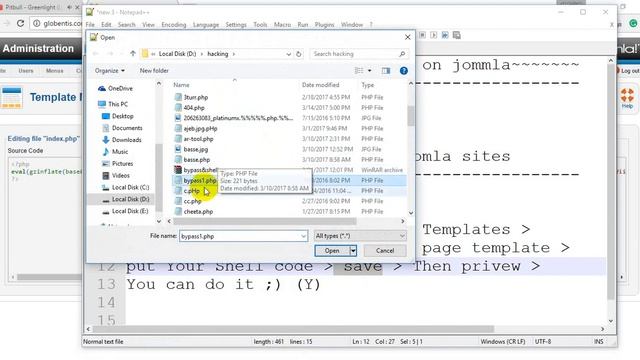This screenshot has height=360, width=640.
Task: Click the file list horizontal scrollbar
Action: point(264,221)
